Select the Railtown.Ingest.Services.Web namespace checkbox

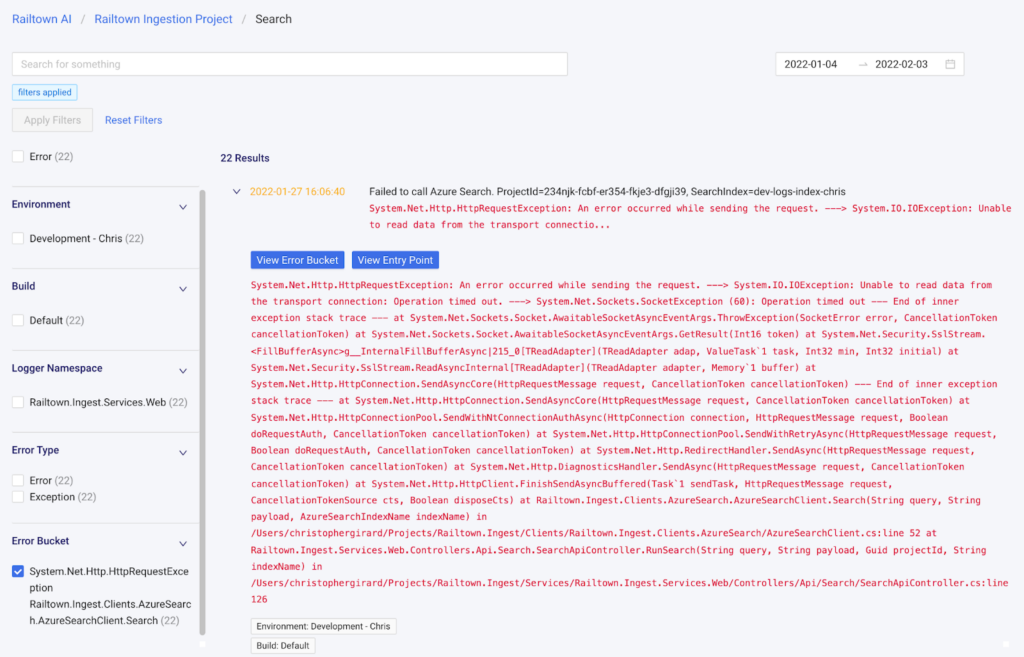click(18, 403)
